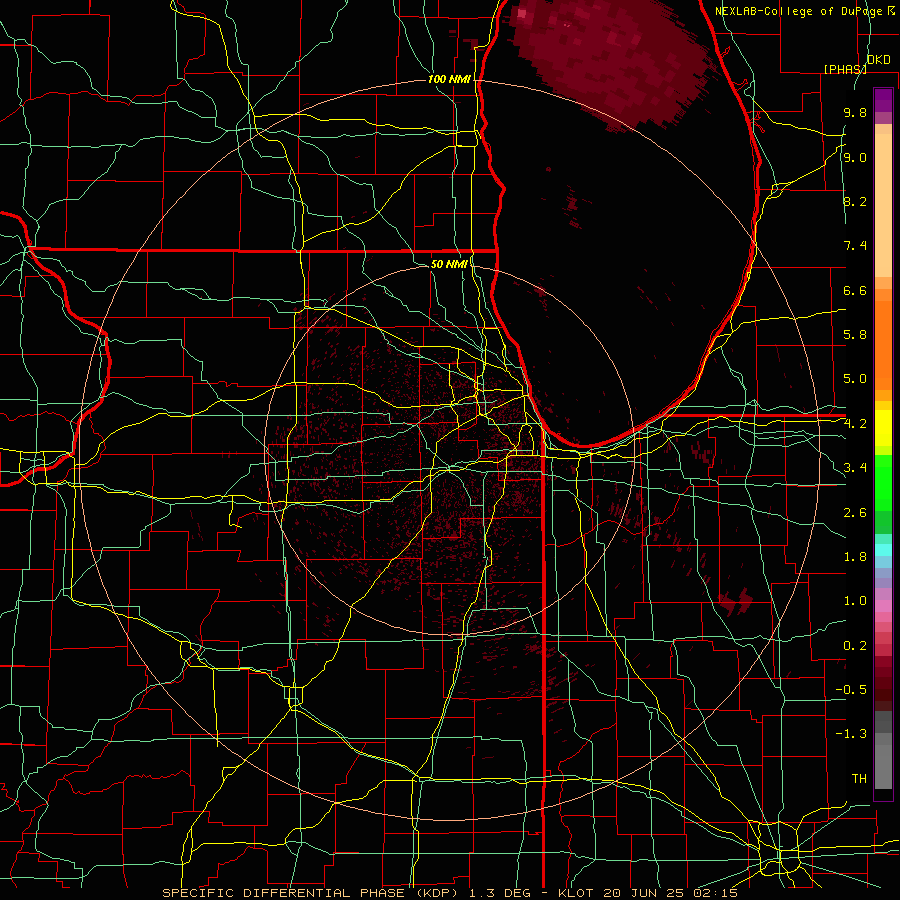Click the -0.5 scale label

pos(851,690)
